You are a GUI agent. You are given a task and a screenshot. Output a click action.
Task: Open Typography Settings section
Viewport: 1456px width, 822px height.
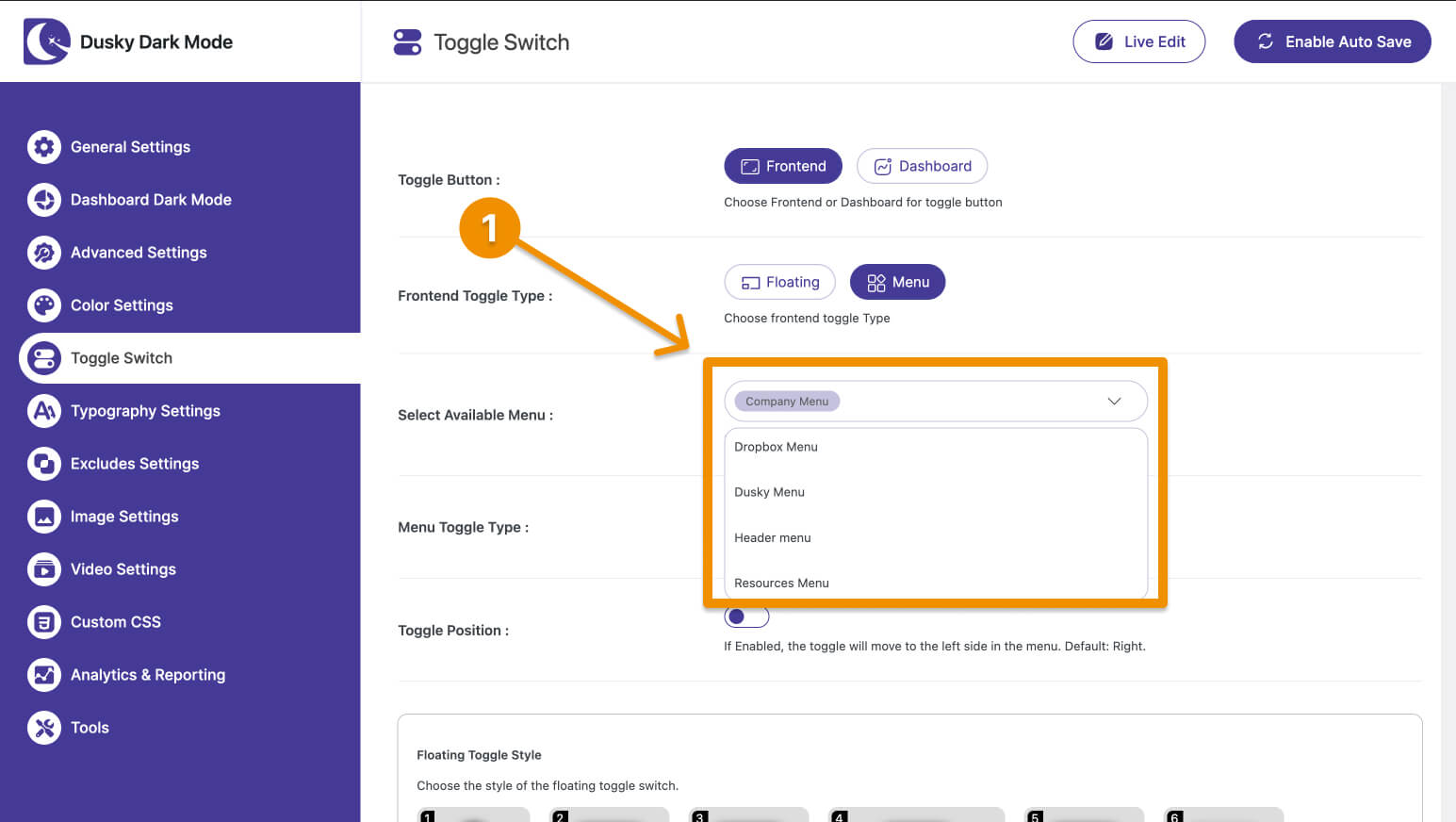pos(145,411)
